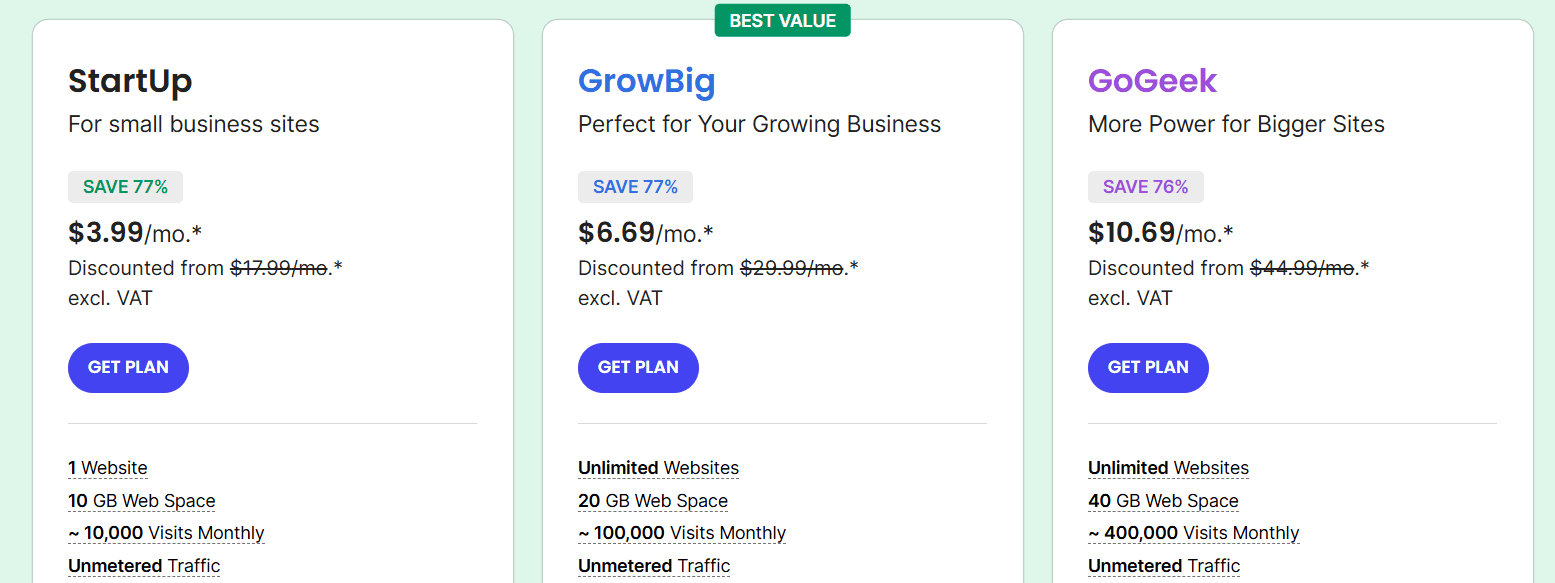Click the BEST VALUE badge above GrowBig
The width and height of the screenshot is (1555, 583).
(783, 20)
